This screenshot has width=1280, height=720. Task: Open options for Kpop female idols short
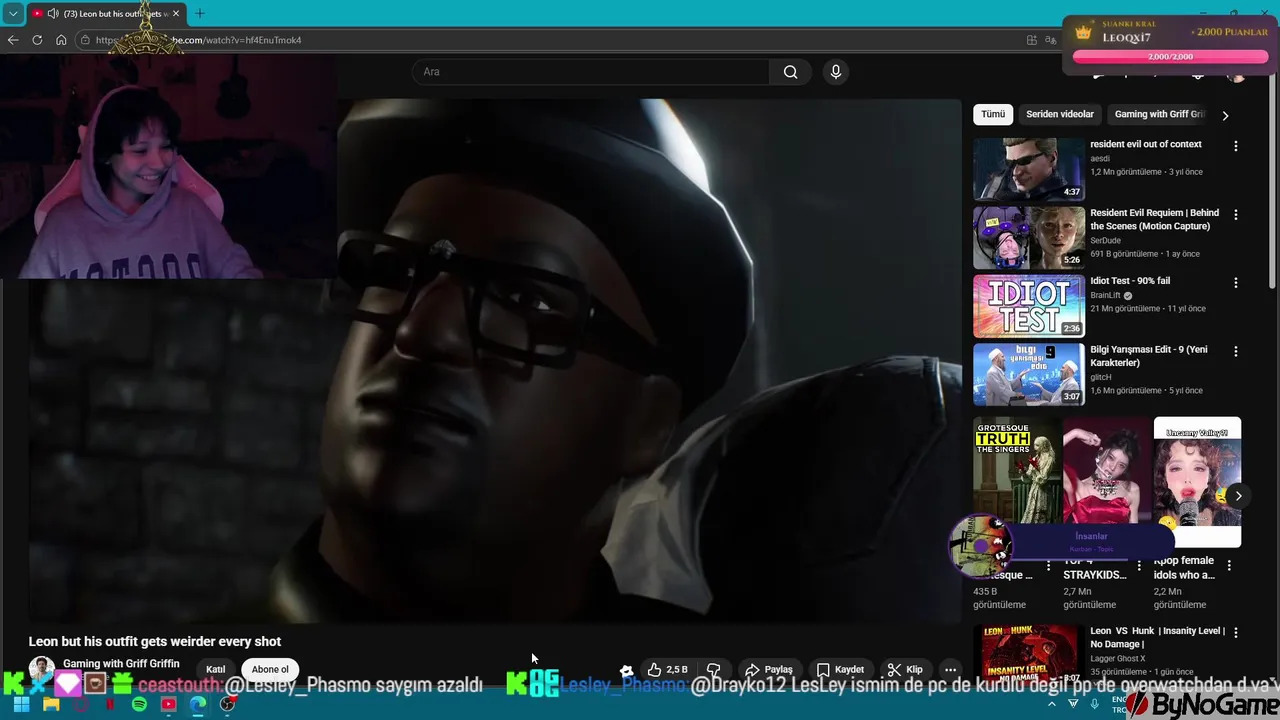click(1229, 566)
